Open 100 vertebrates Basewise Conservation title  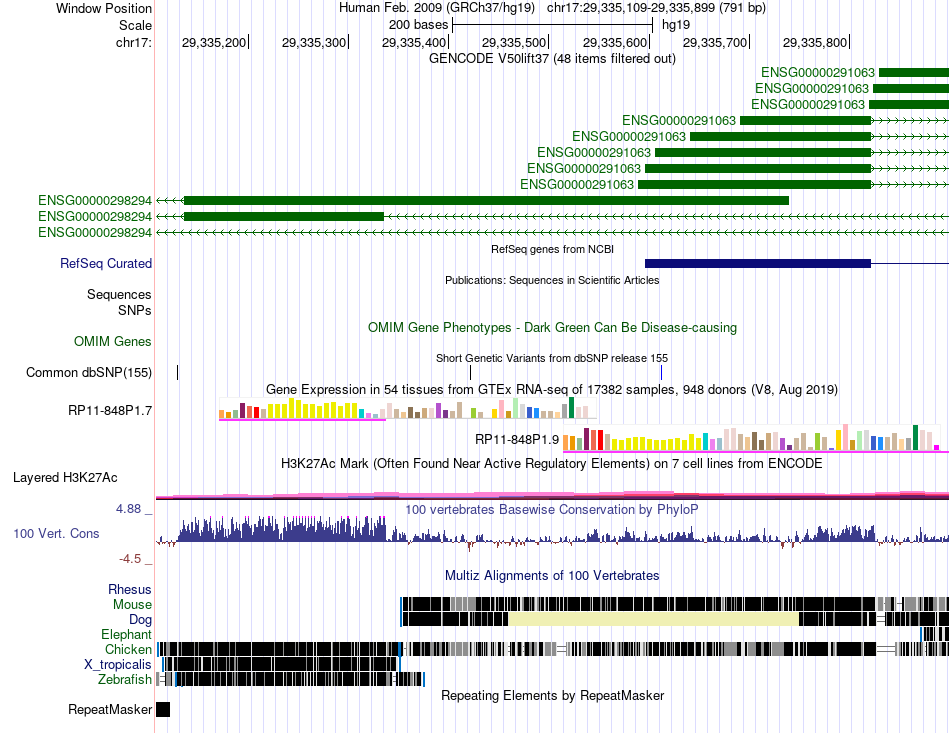tap(552, 509)
